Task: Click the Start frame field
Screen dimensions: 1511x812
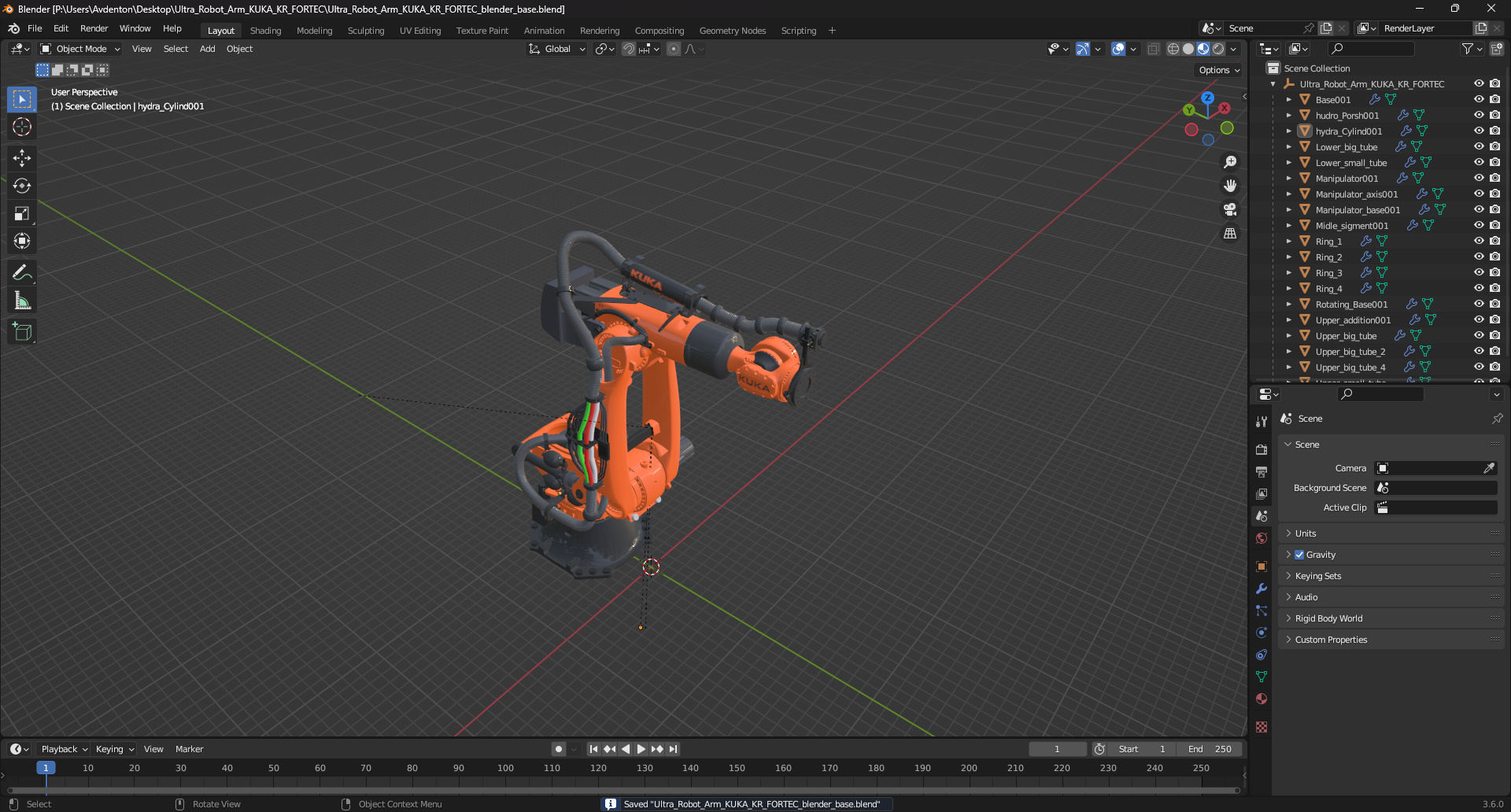Action: point(1143,749)
